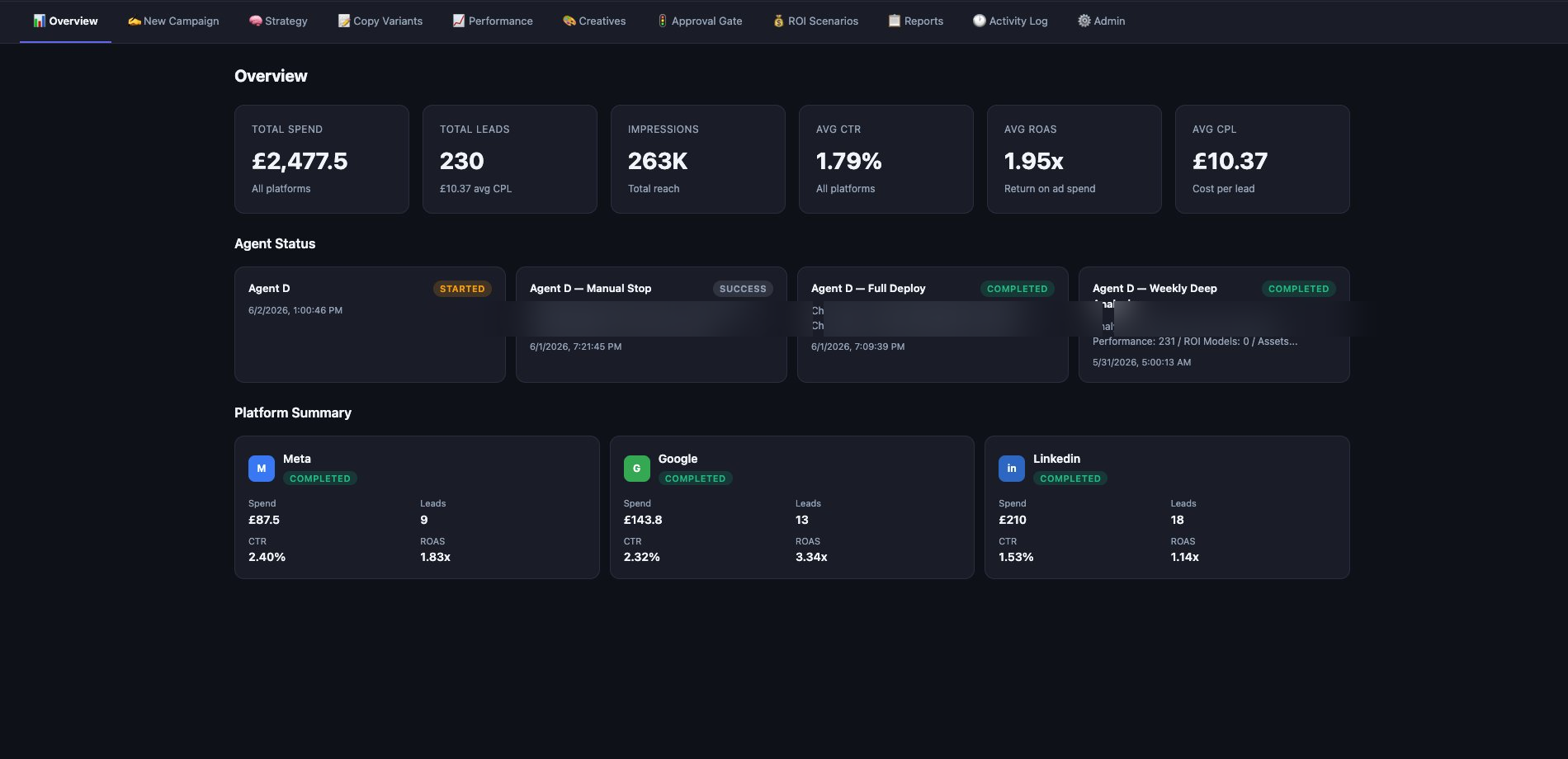
Task: Select the Total Leads 230 card
Action: tap(510, 159)
